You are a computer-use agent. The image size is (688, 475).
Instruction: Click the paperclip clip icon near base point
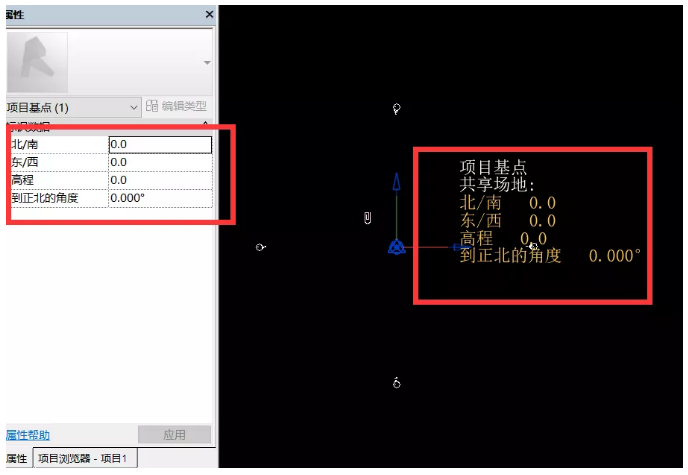tap(368, 218)
